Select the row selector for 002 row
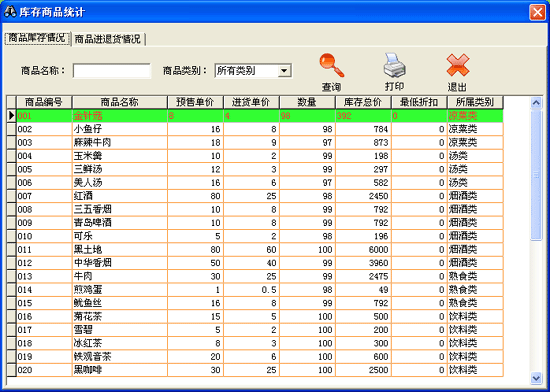 pos(12,129)
